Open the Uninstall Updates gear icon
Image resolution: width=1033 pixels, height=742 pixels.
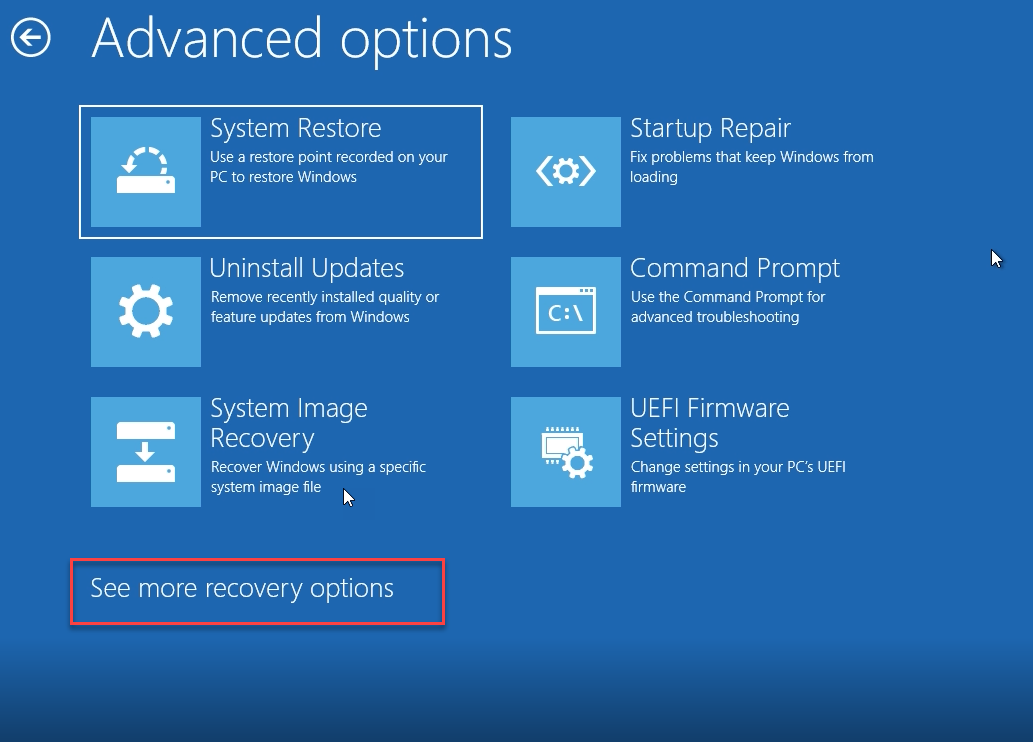(145, 311)
